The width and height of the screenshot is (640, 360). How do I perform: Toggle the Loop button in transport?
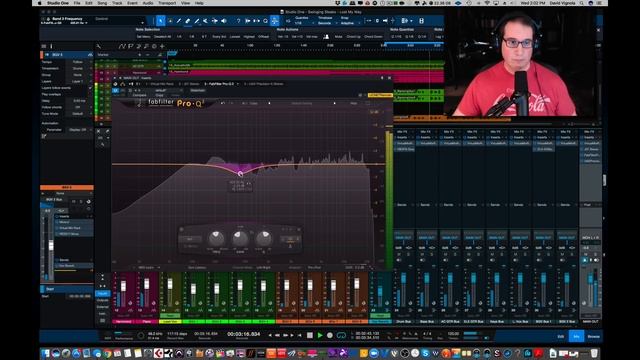click(341, 335)
